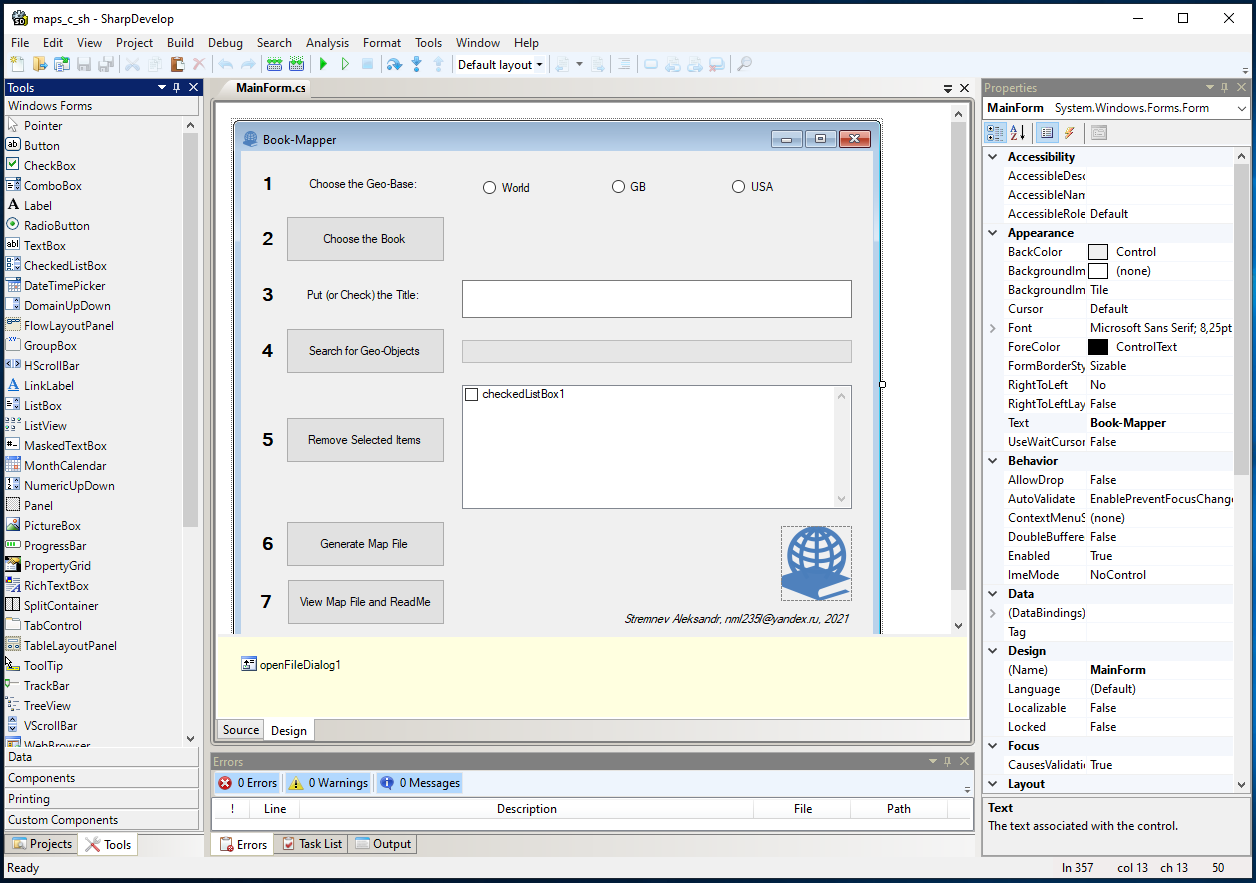Click the ForeColor black color swatch
Screen dimensions: 1256x883
[1098, 347]
